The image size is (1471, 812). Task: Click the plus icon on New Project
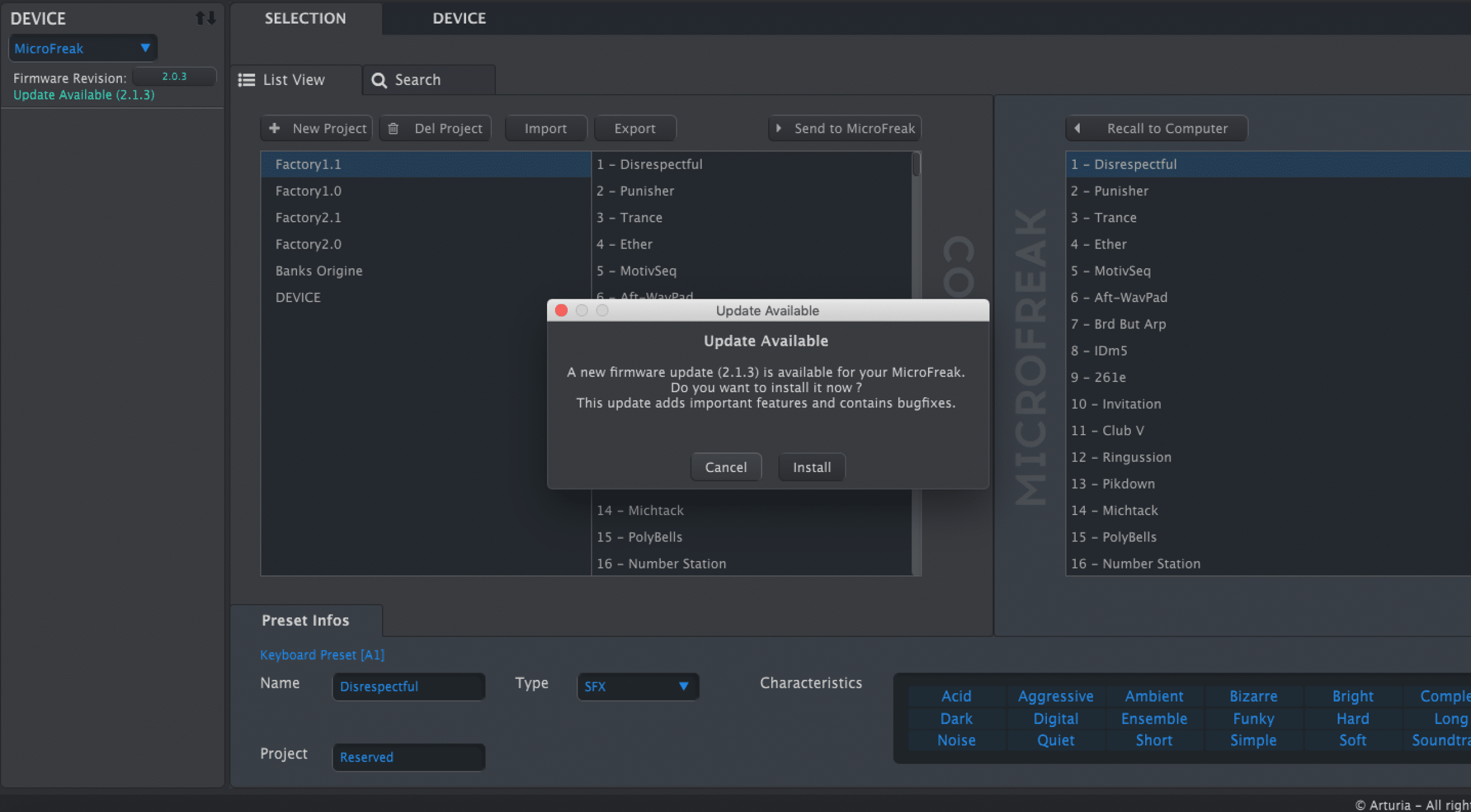point(275,128)
